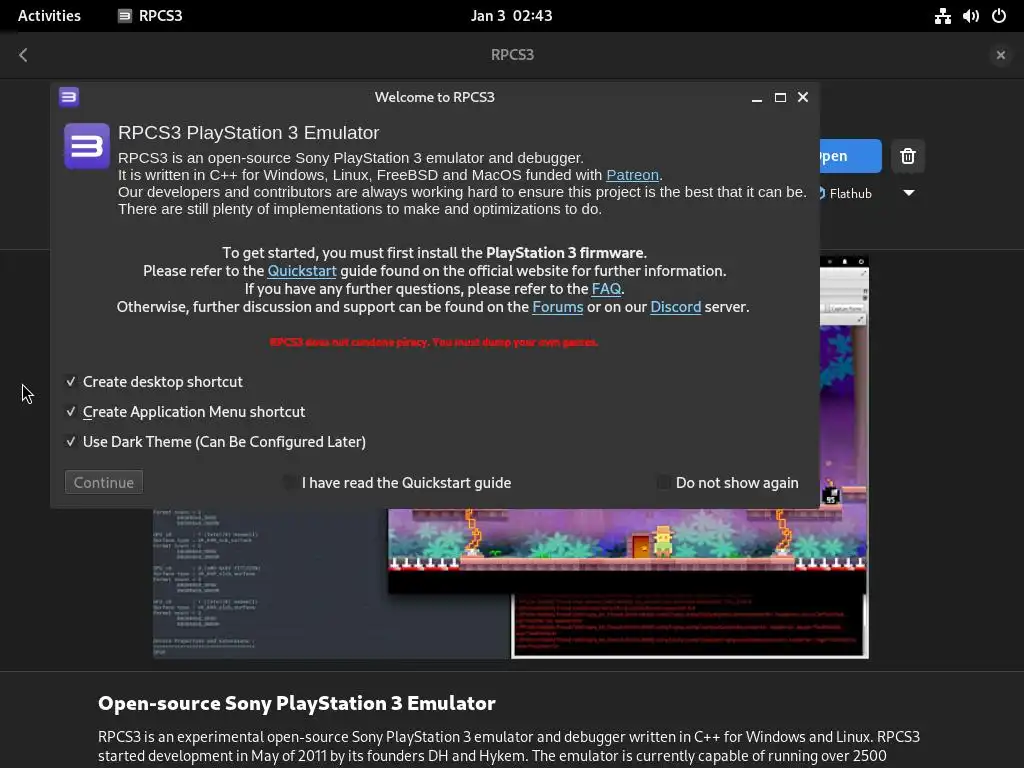Image resolution: width=1024 pixels, height=768 pixels.
Task: Close the Welcome to RPCS3 dialog
Action: 803,97
